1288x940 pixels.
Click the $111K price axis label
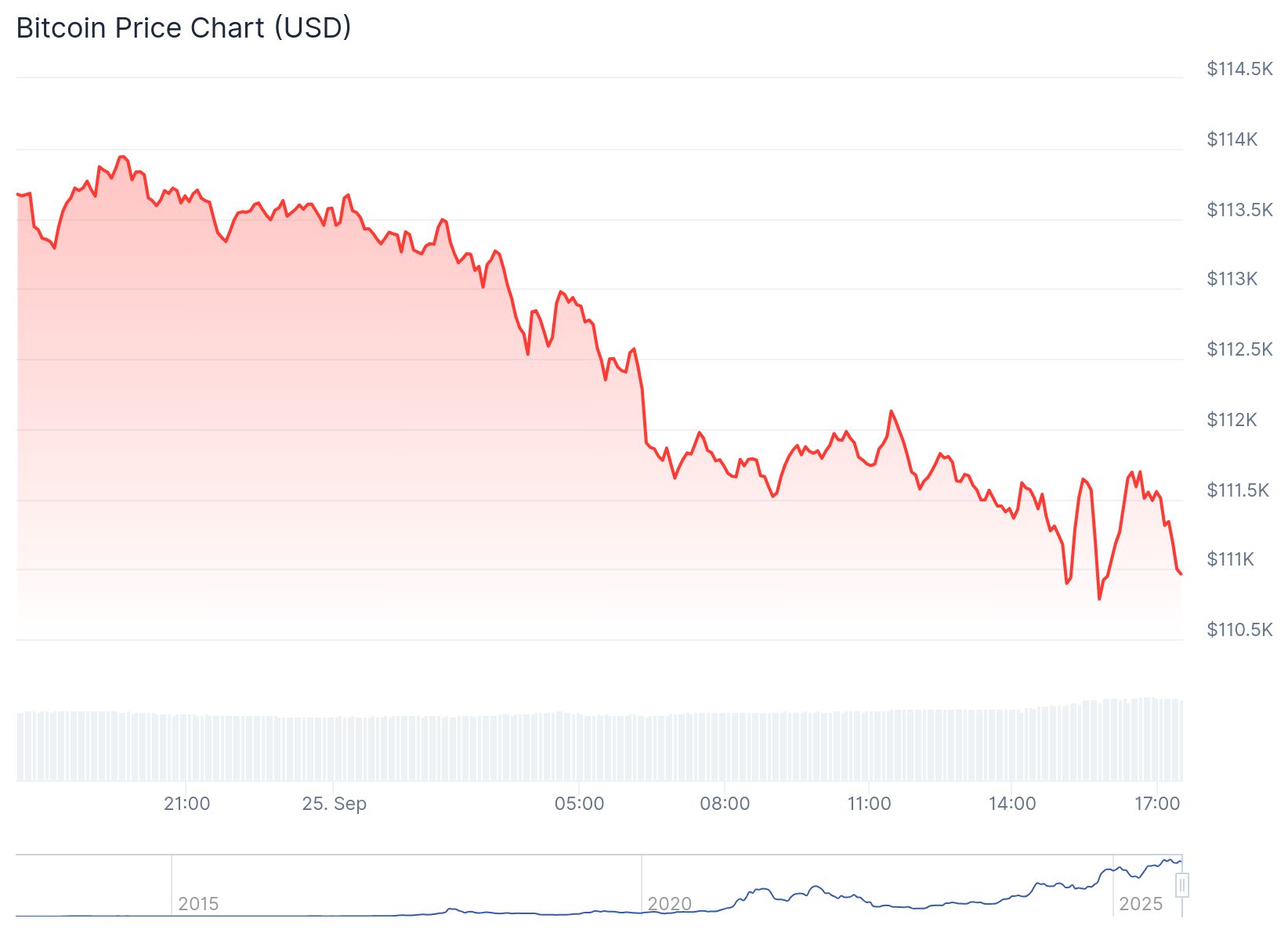pos(1230,559)
